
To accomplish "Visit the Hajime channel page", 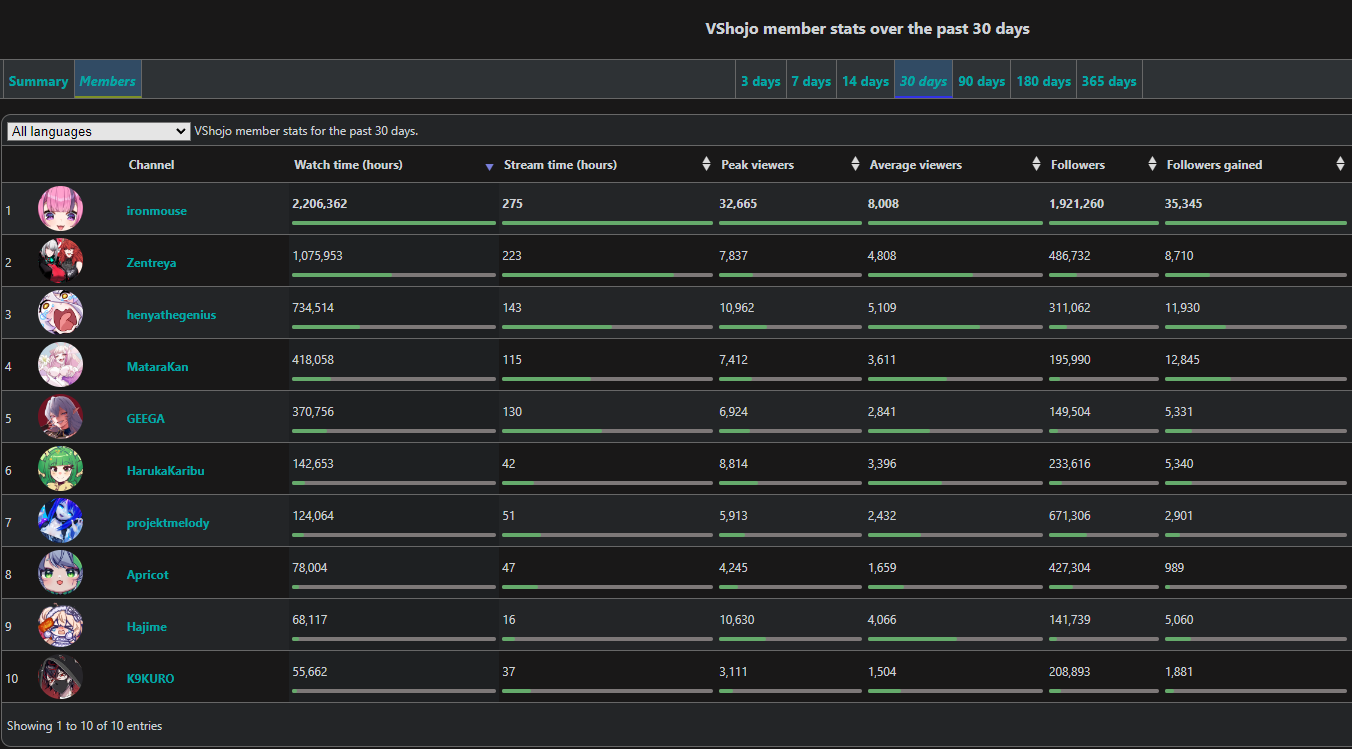I will tap(147, 627).
